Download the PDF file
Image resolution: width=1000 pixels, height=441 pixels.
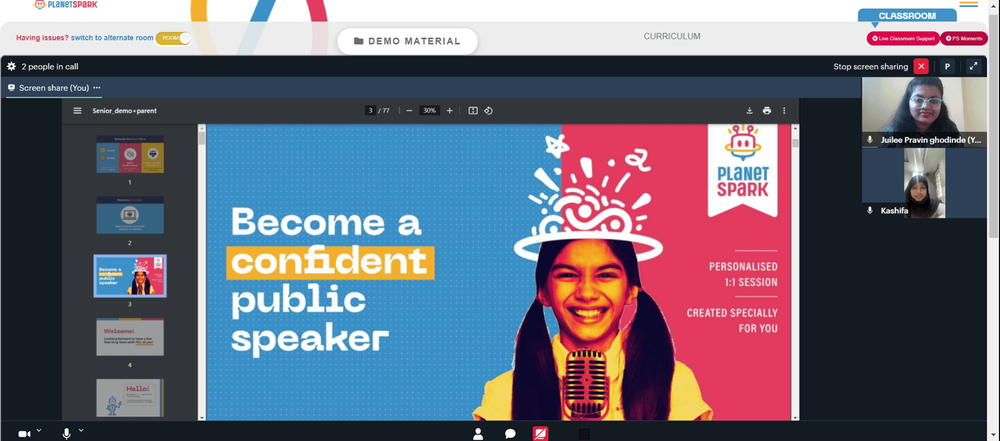click(x=749, y=110)
